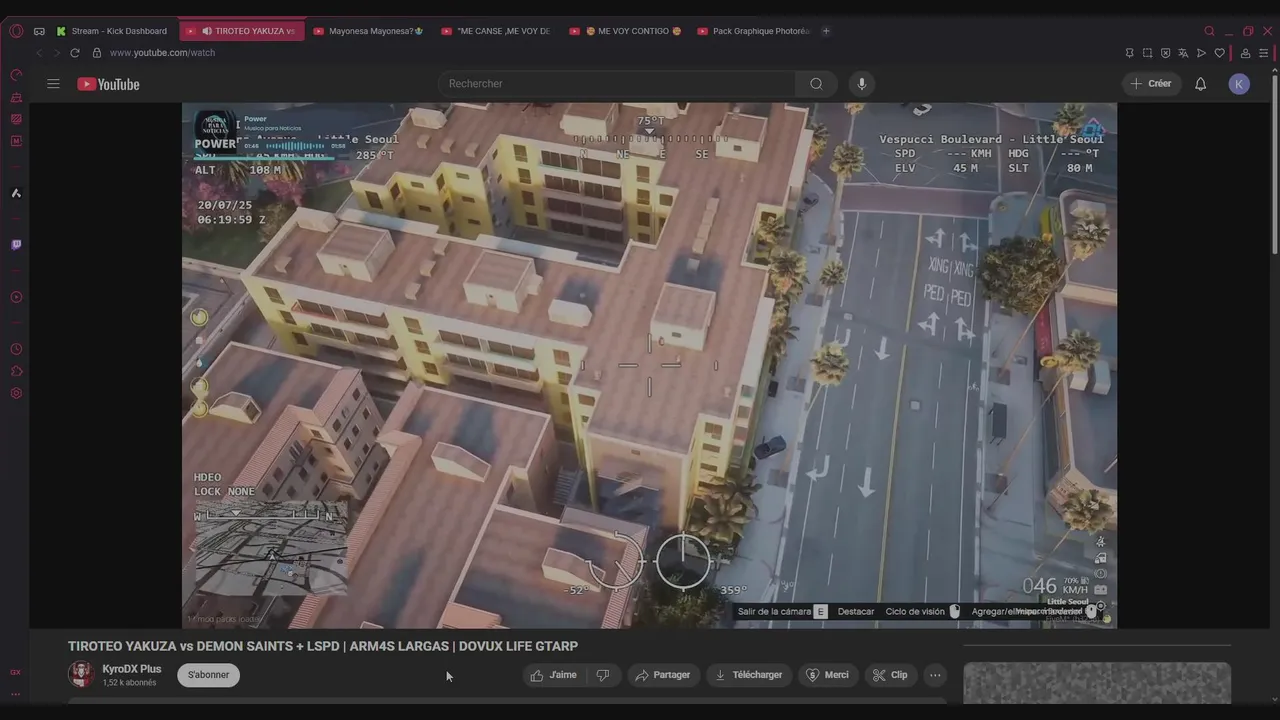This screenshot has height=720, width=1280.
Task: Click the pinboard pin icon in toolbar
Action: [1129, 53]
